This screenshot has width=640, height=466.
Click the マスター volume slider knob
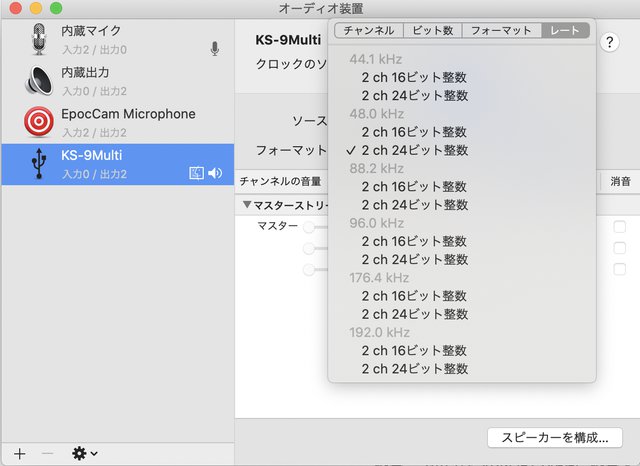click(x=309, y=227)
